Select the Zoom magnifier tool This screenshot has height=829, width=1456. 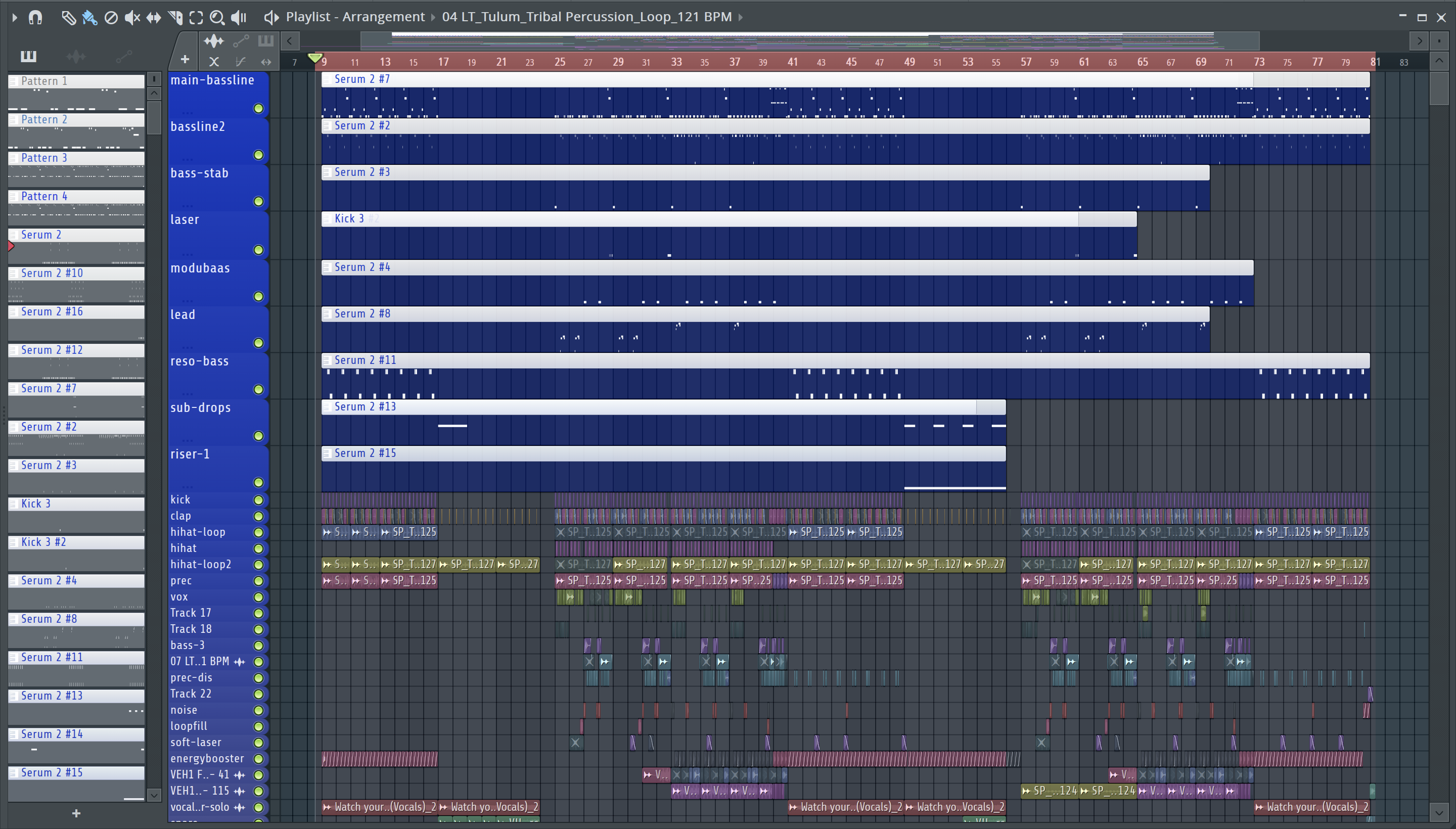217,18
